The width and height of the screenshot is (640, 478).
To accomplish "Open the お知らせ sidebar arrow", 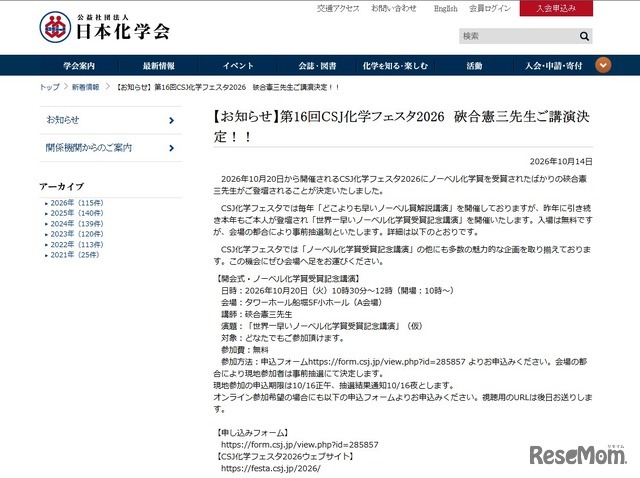I will coord(171,120).
